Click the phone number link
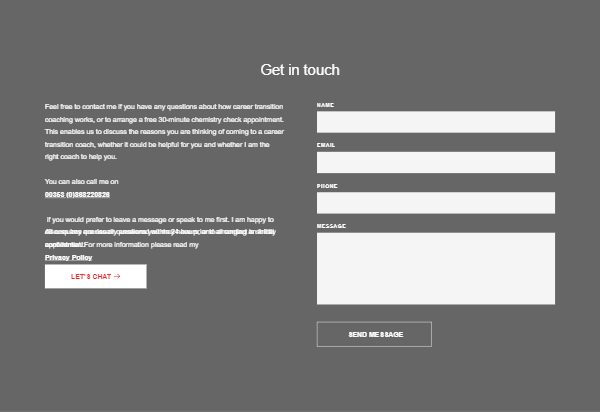 pos(77,194)
